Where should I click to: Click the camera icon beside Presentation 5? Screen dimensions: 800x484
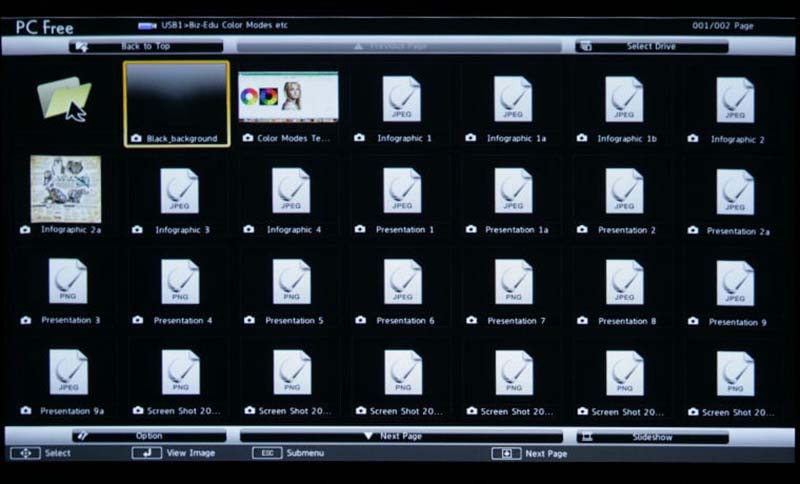pyautogui.click(x=249, y=320)
